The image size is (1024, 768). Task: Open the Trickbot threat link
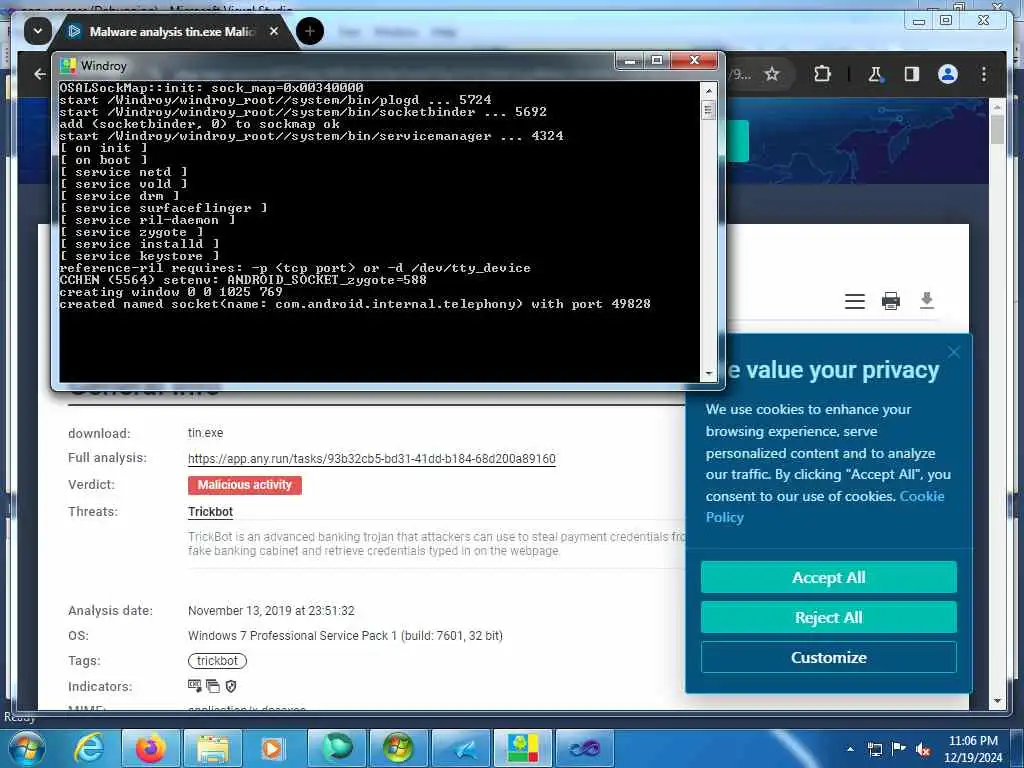(x=210, y=512)
